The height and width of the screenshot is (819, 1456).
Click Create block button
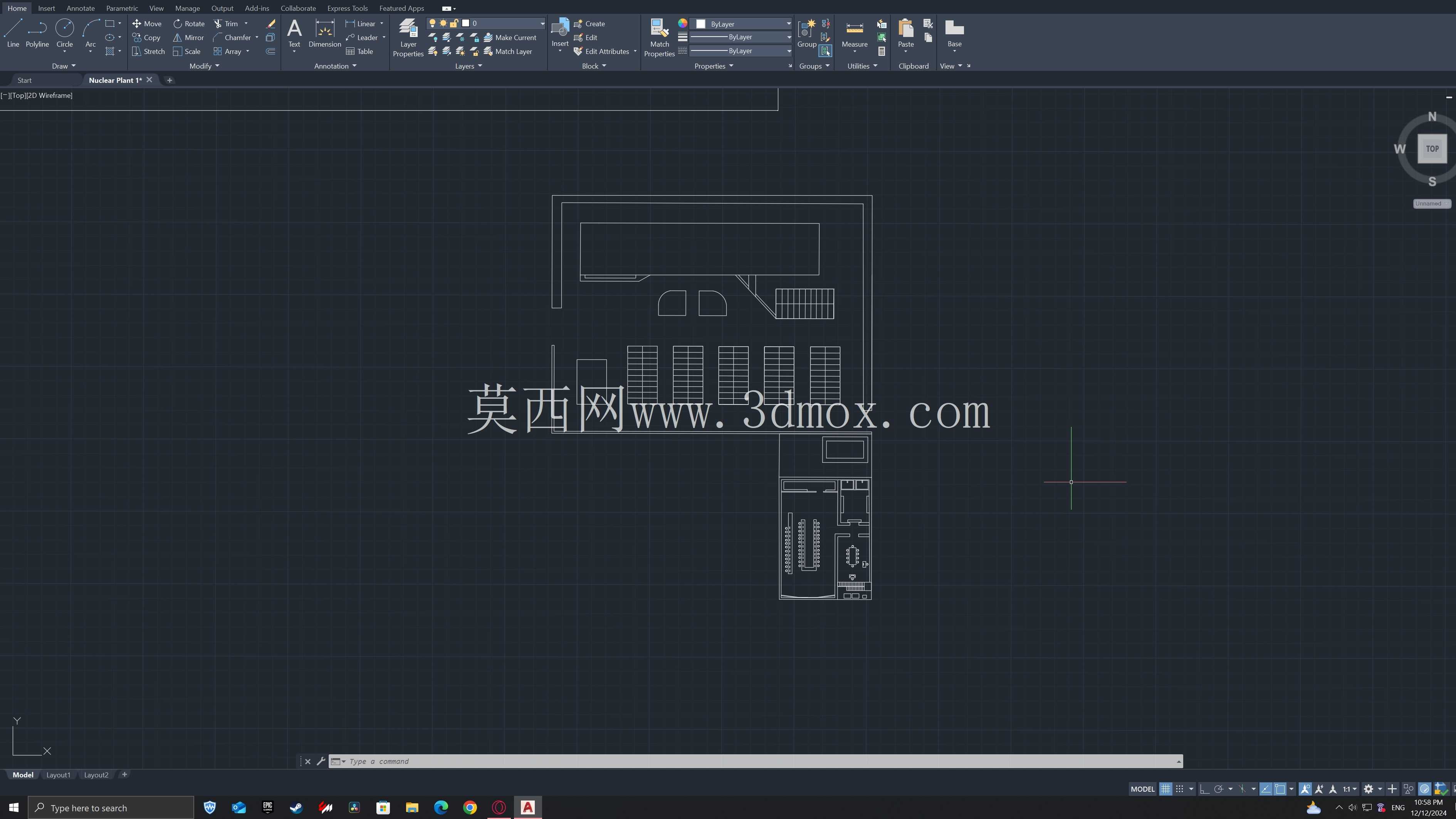(589, 24)
